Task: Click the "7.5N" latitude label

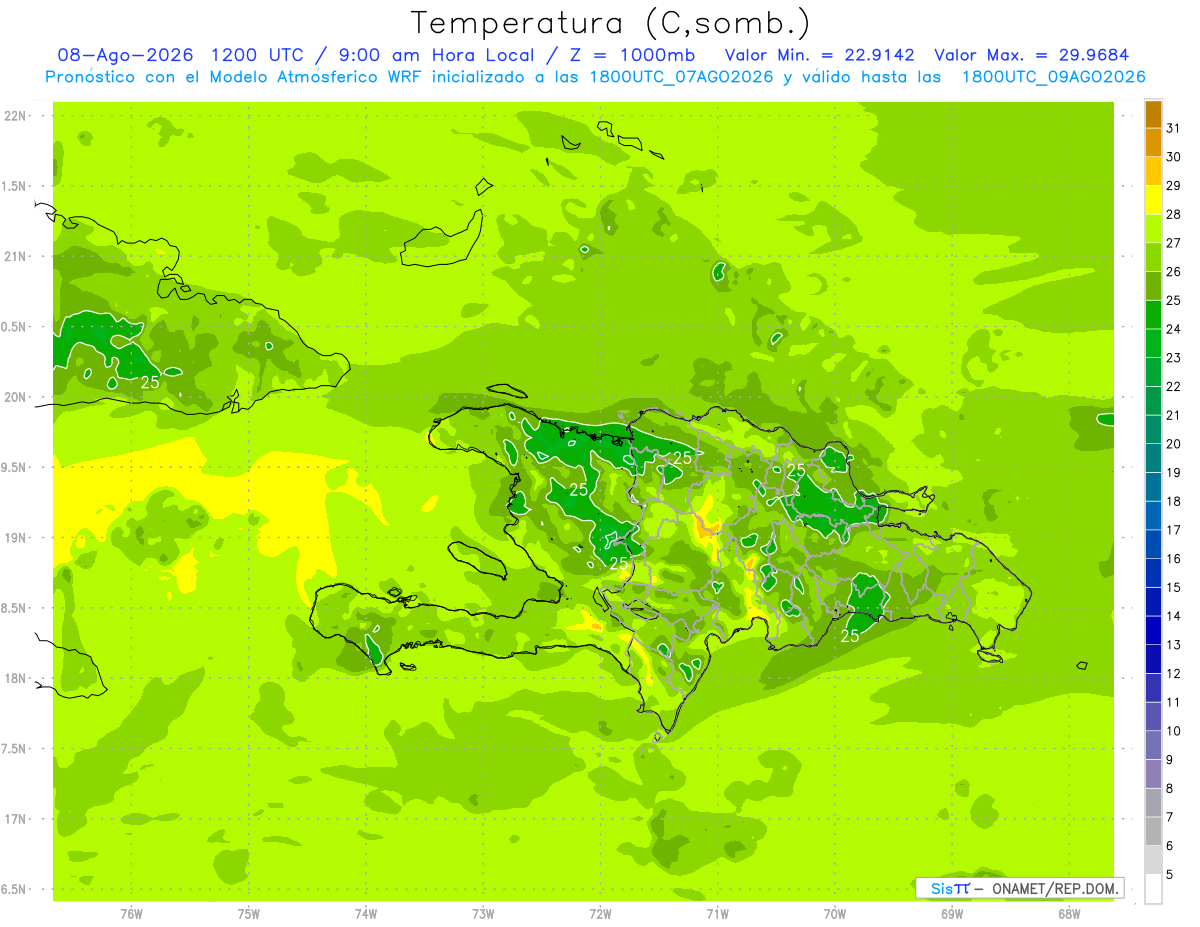Action: (x=15, y=748)
